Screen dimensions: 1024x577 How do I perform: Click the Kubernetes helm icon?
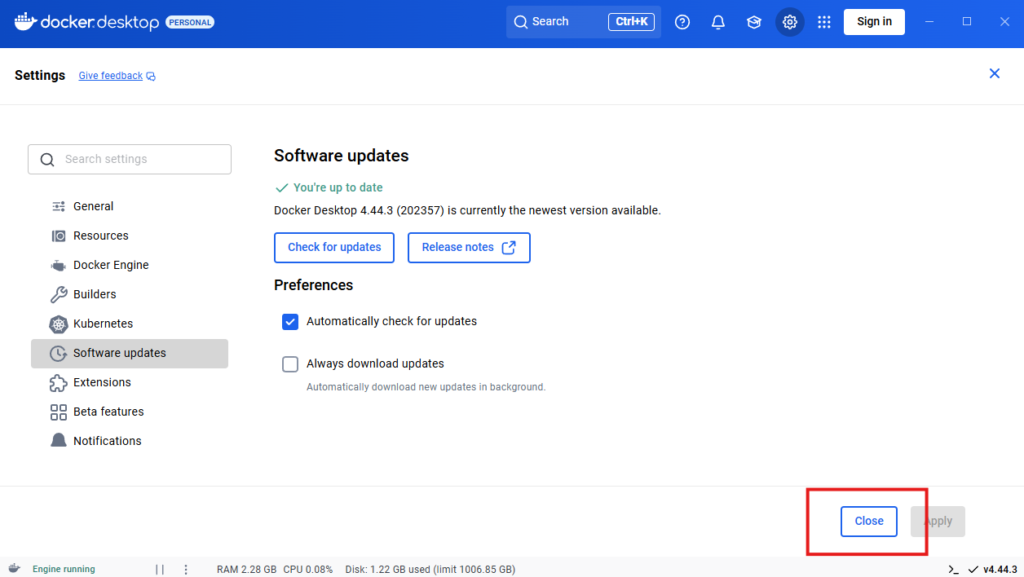pyautogui.click(x=58, y=324)
